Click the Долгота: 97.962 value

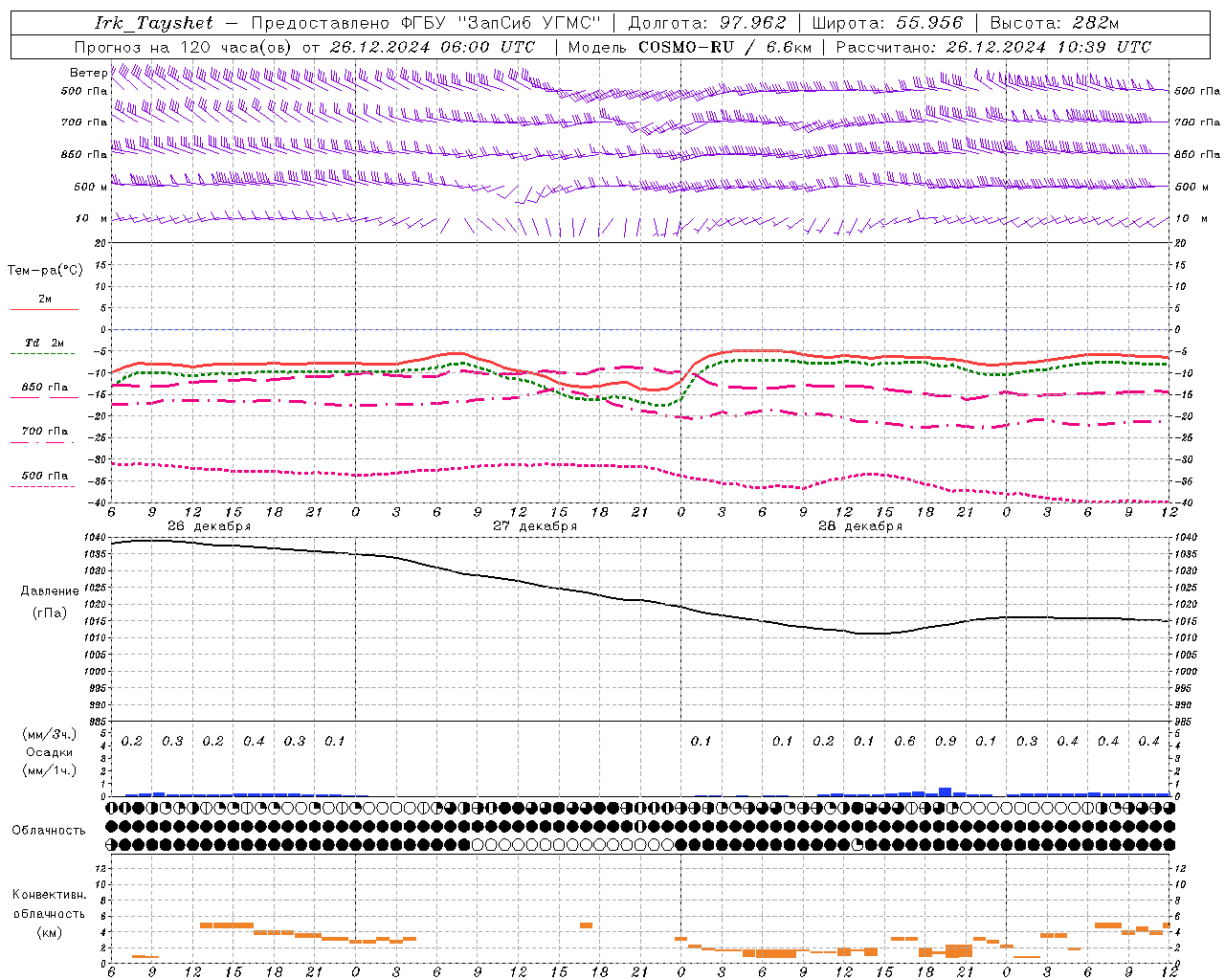coord(707,23)
